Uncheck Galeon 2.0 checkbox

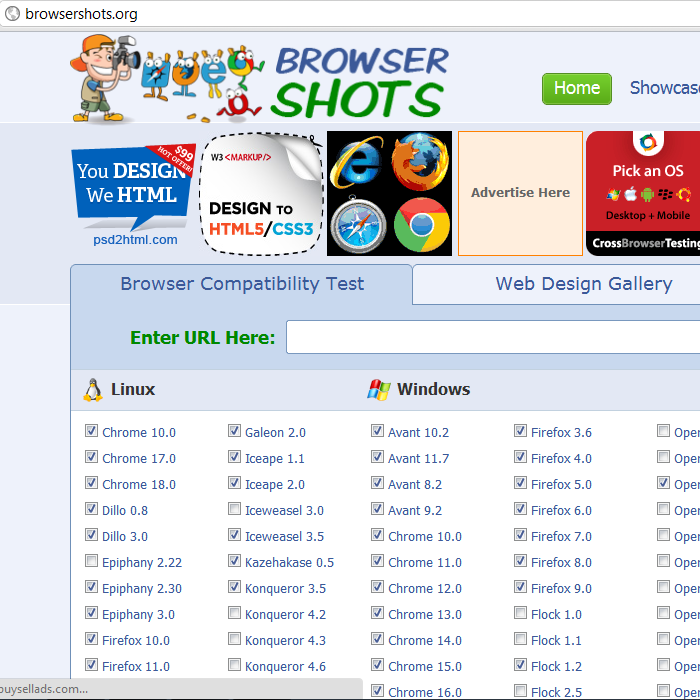[234, 431]
